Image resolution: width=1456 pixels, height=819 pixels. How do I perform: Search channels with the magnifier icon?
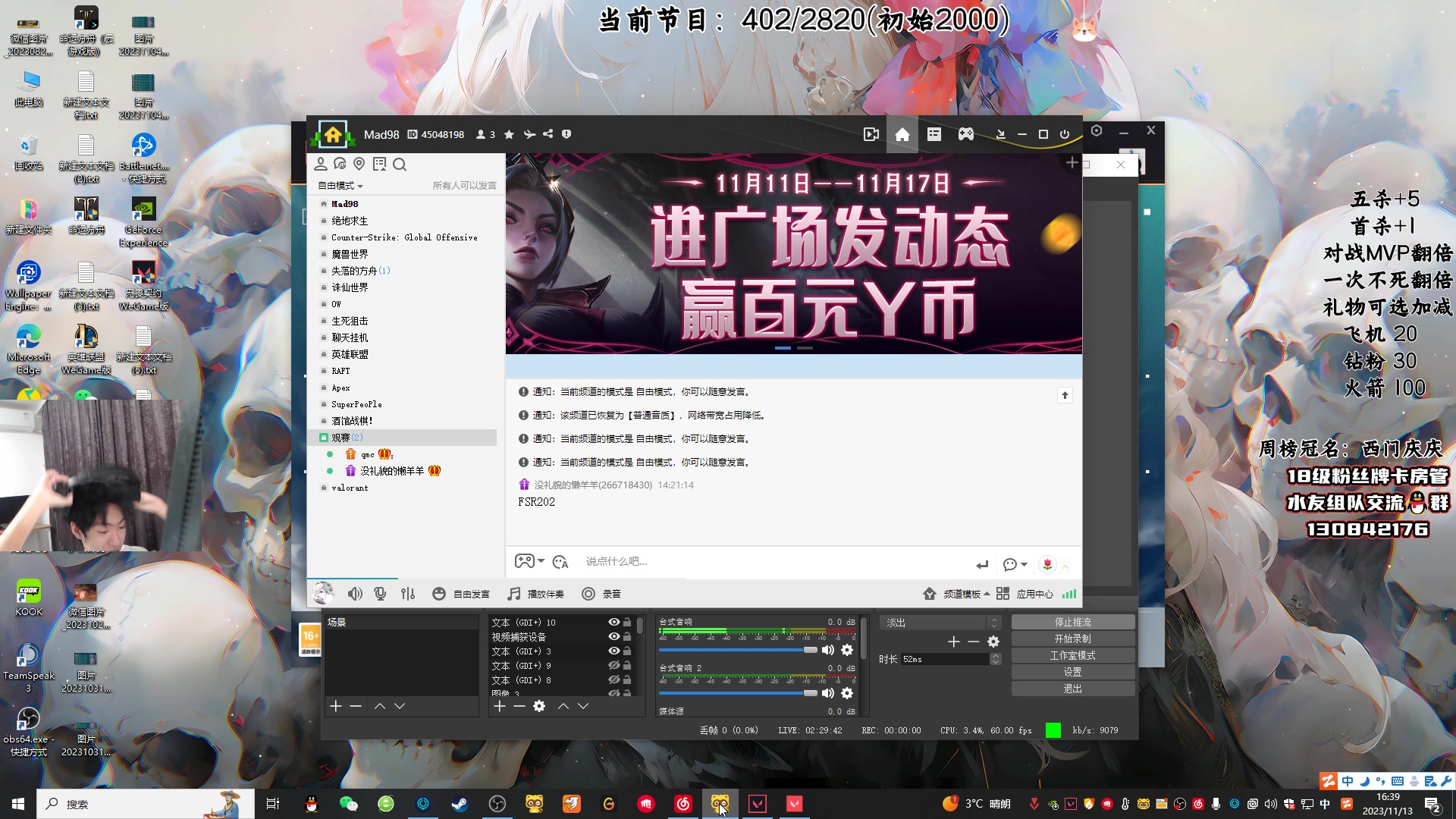pos(400,165)
